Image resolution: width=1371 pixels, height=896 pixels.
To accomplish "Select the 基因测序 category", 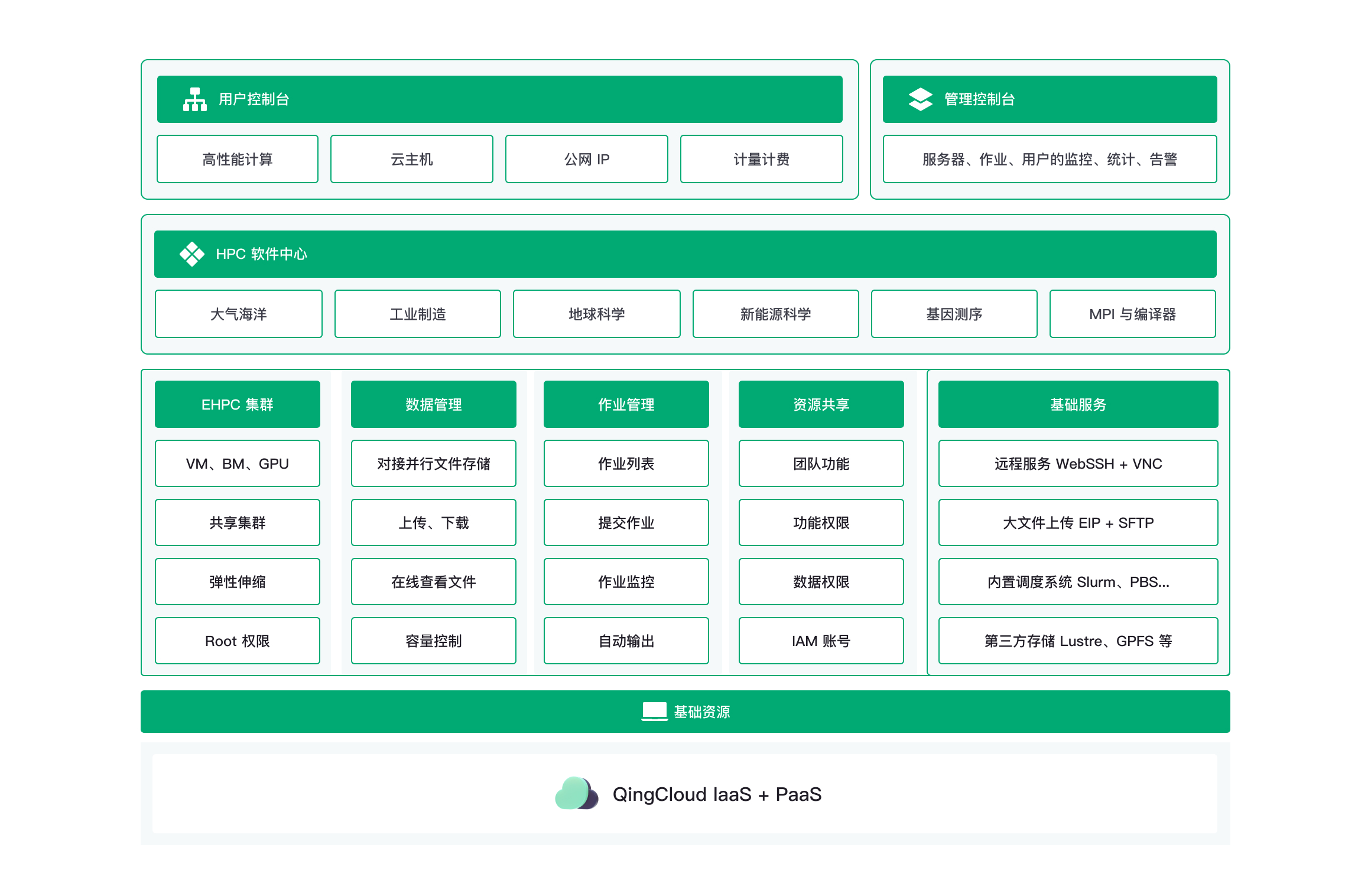I will coord(954,314).
